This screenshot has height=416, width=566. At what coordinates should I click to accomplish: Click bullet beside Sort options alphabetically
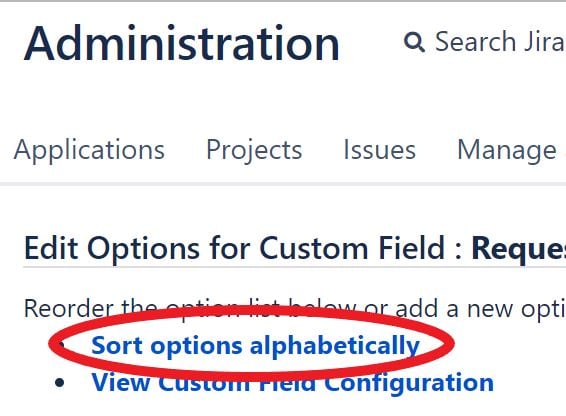click(x=61, y=345)
